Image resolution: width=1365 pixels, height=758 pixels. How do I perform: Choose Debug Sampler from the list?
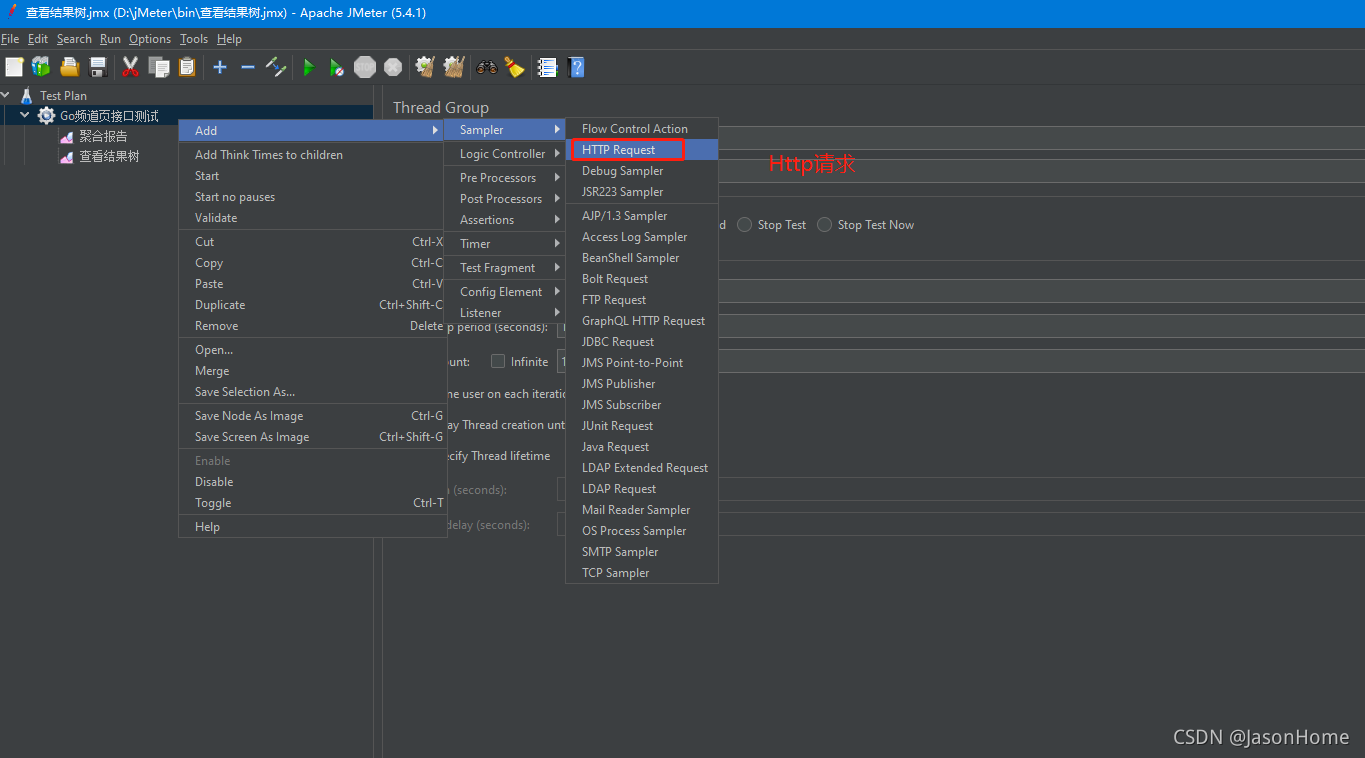click(x=642, y=171)
